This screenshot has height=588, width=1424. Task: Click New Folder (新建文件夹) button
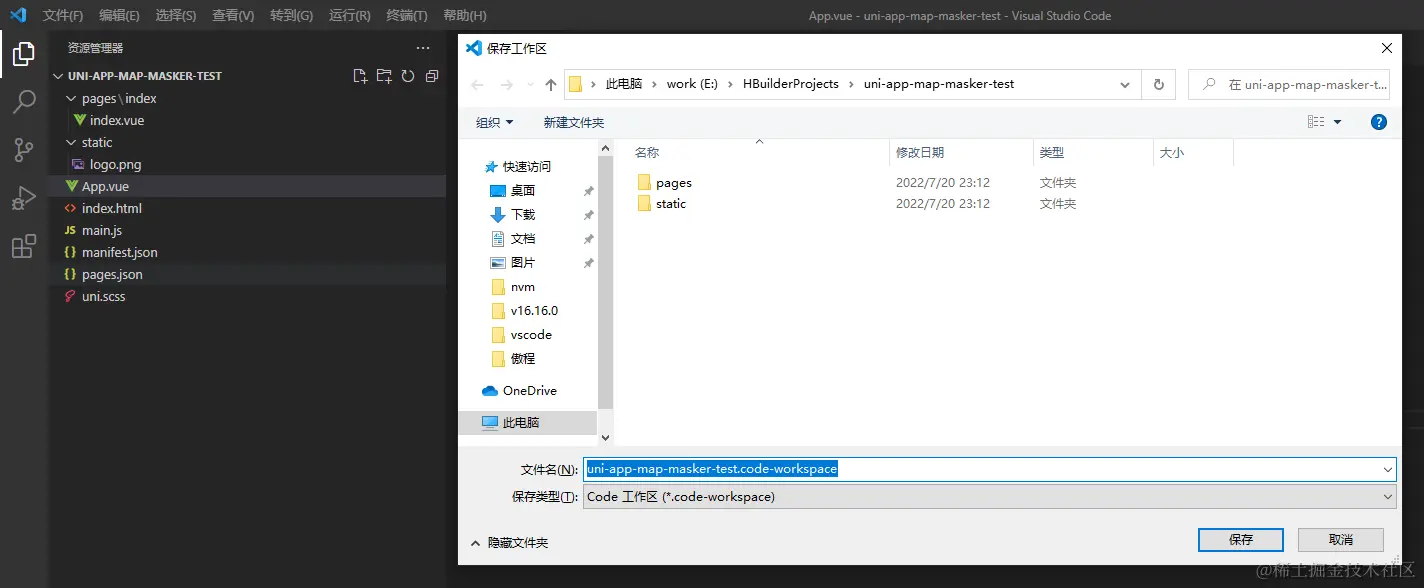[574, 122]
